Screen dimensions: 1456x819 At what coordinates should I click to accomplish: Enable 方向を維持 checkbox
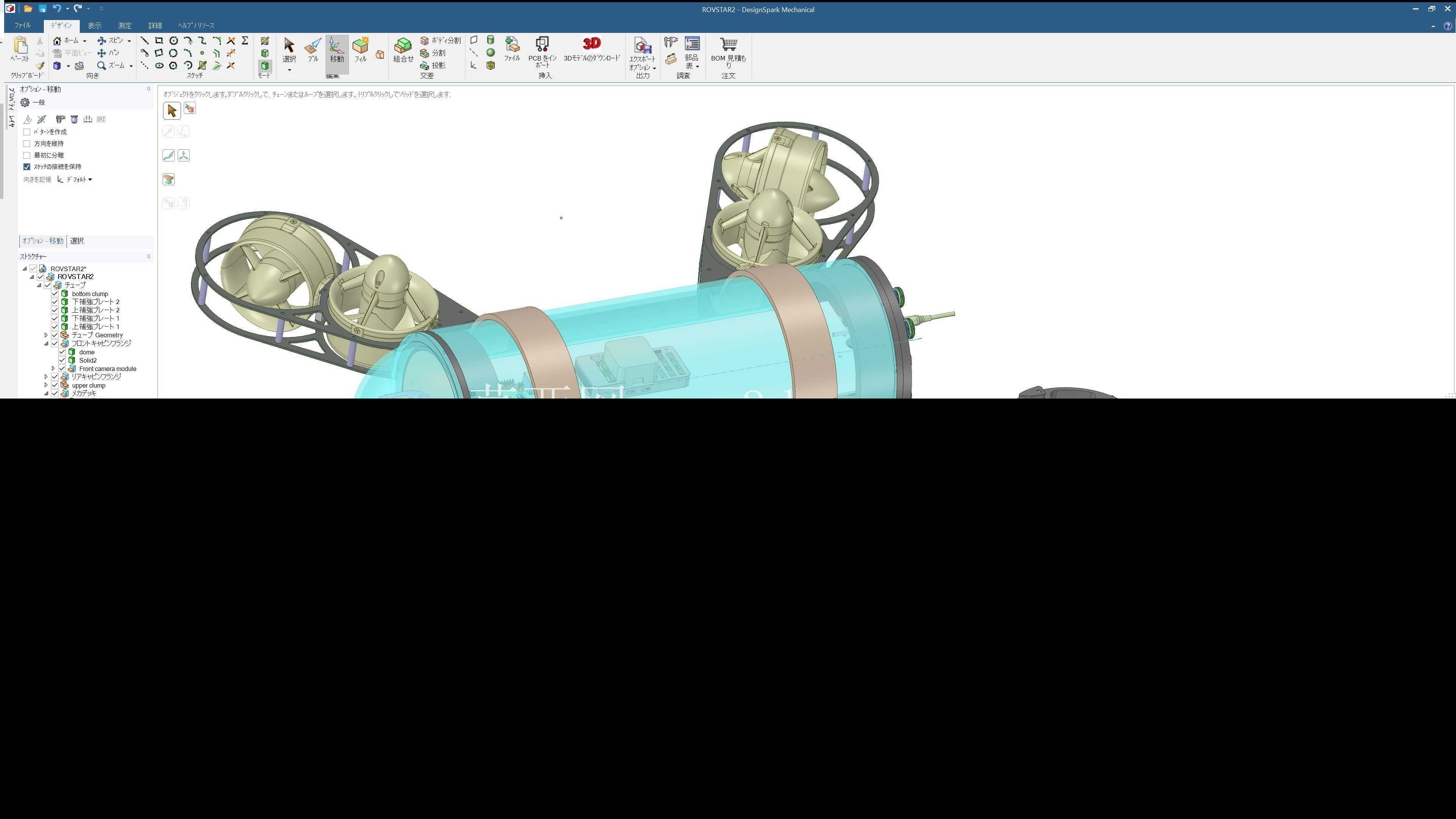(x=26, y=144)
